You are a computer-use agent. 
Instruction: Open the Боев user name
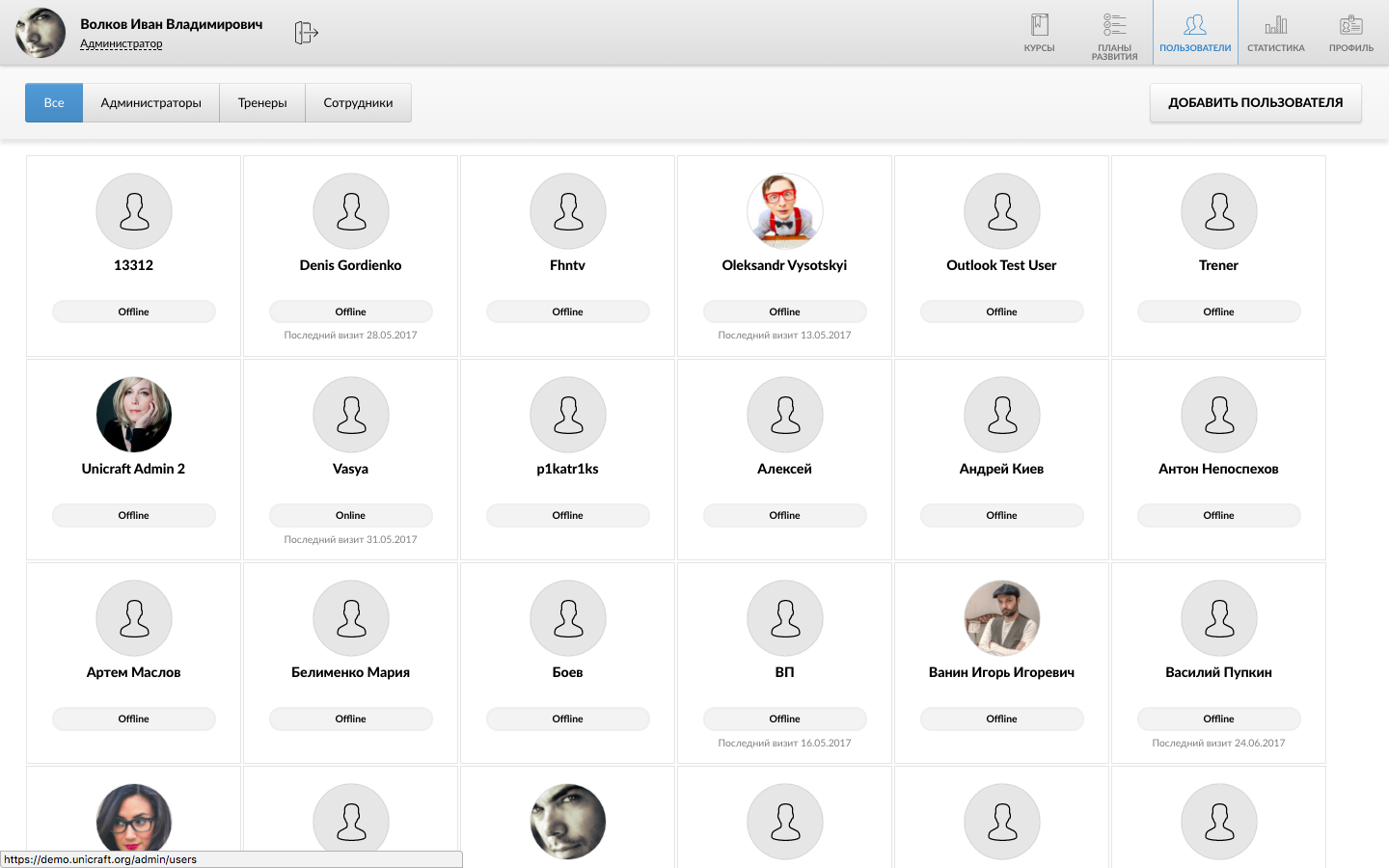568,672
